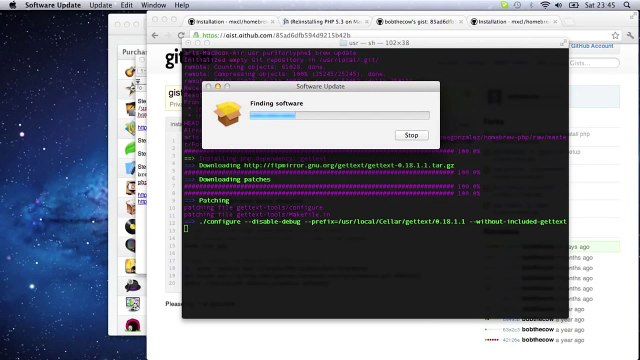This screenshot has height=360, width=640.
Task: Open the Update menu
Action: 100,5
